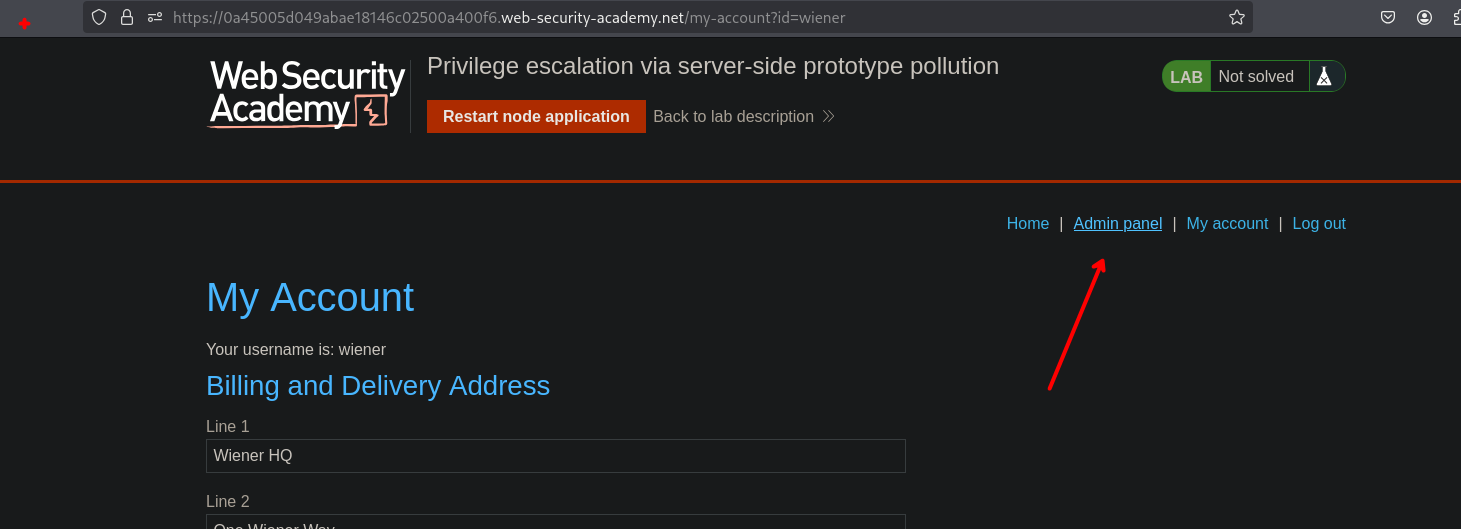This screenshot has height=529, width=1461.
Task: Select the My account navigation link
Action: pos(1226,224)
